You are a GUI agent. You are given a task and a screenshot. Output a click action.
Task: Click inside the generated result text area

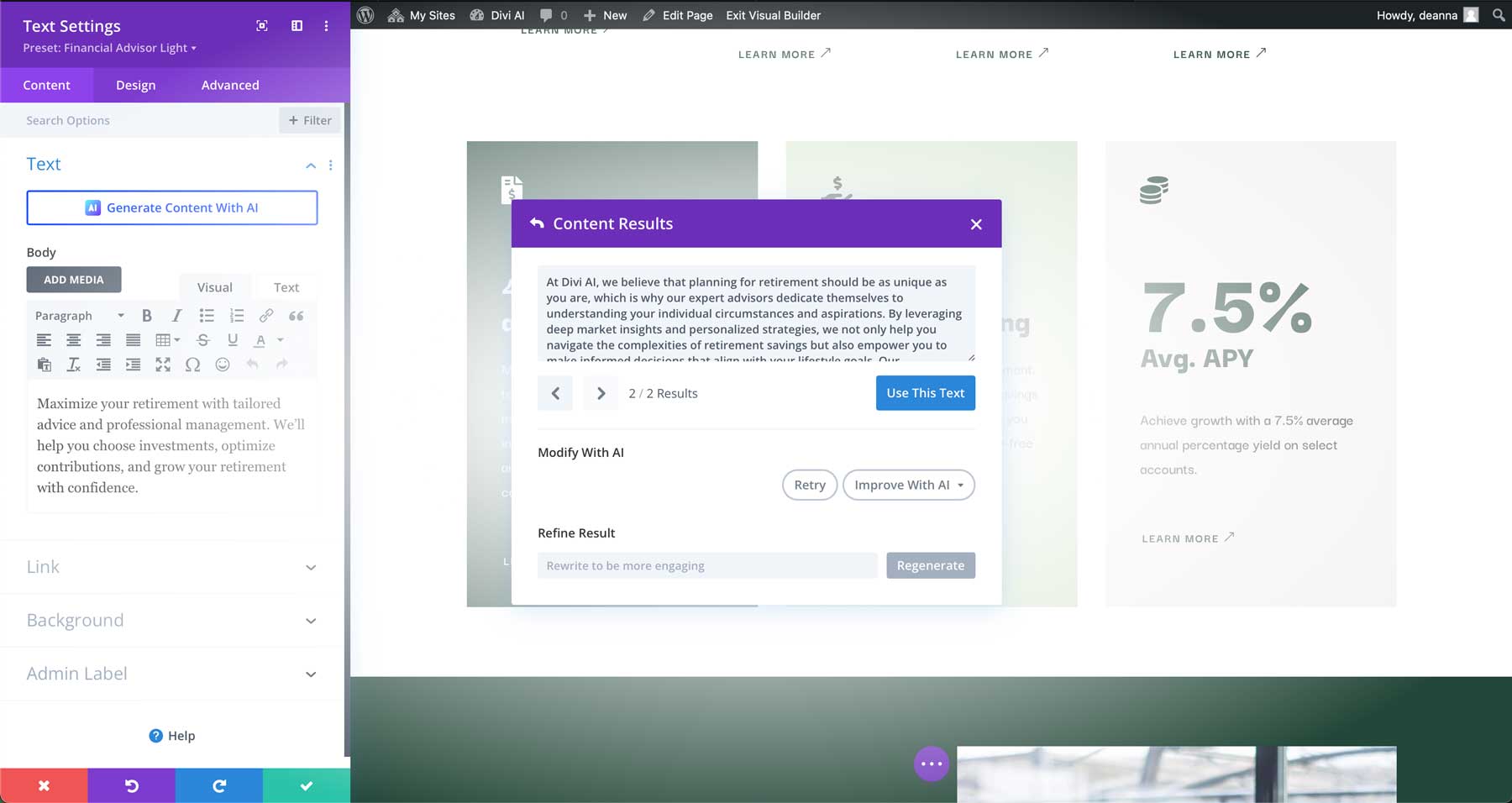pos(756,313)
